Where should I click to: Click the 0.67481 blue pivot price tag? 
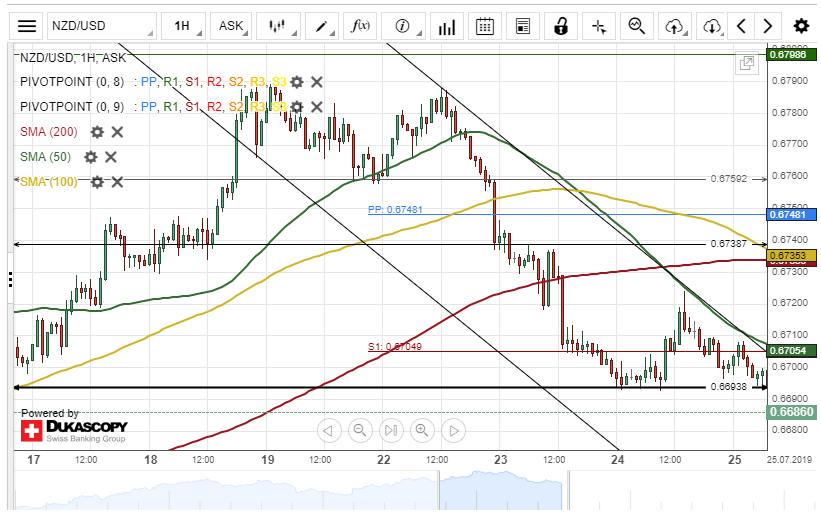pyautogui.click(x=791, y=214)
